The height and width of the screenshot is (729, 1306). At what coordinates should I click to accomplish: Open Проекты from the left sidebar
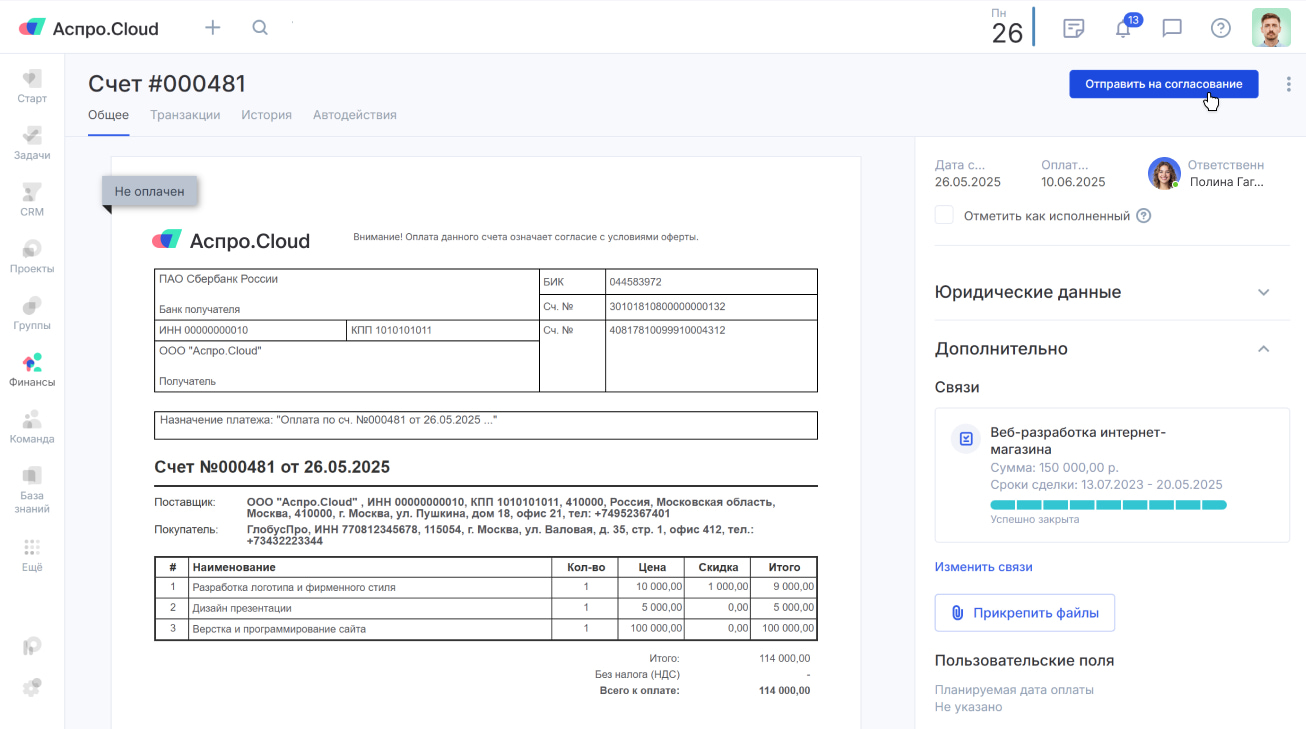point(32,255)
